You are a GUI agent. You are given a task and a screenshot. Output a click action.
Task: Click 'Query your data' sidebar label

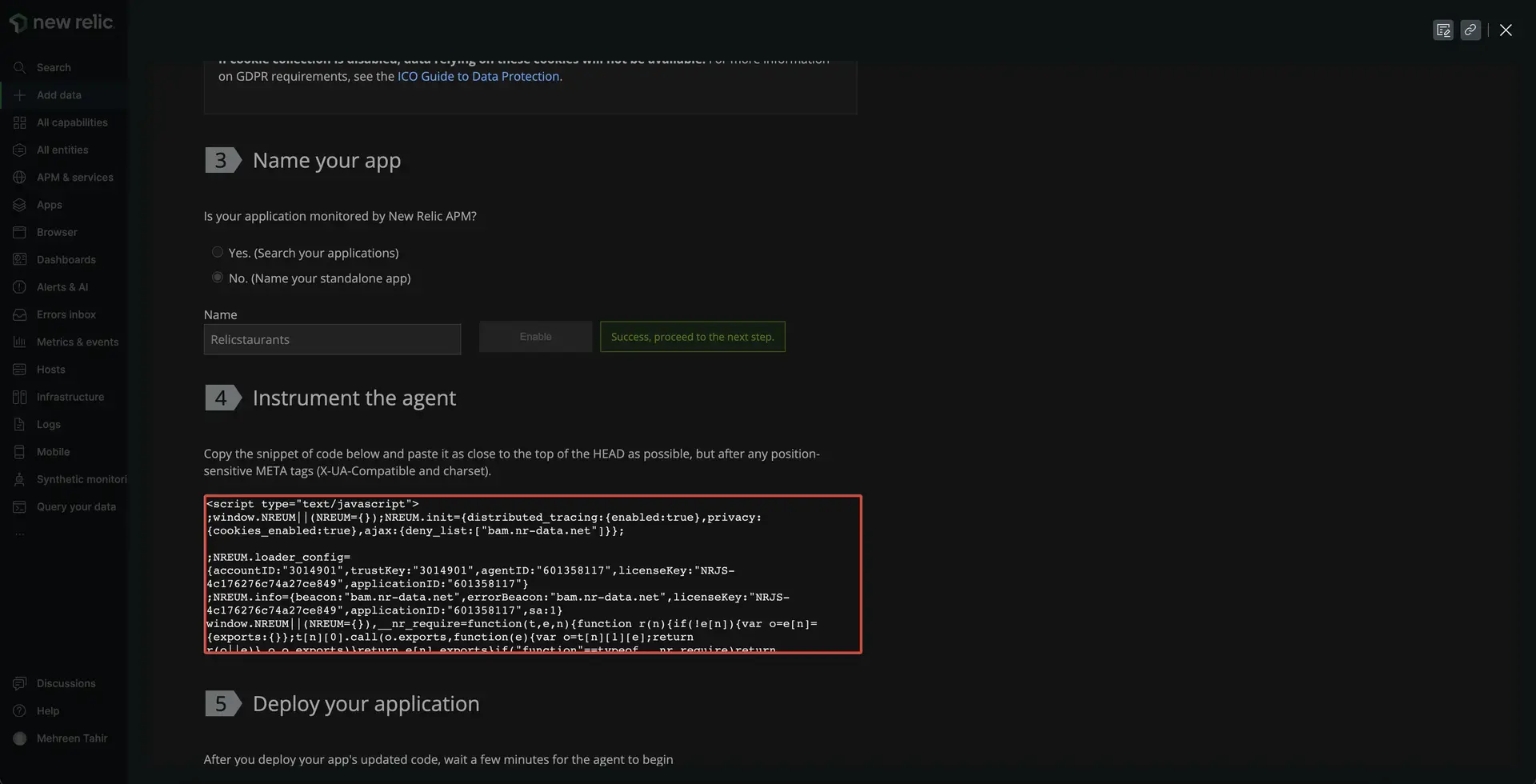point(76,507)
